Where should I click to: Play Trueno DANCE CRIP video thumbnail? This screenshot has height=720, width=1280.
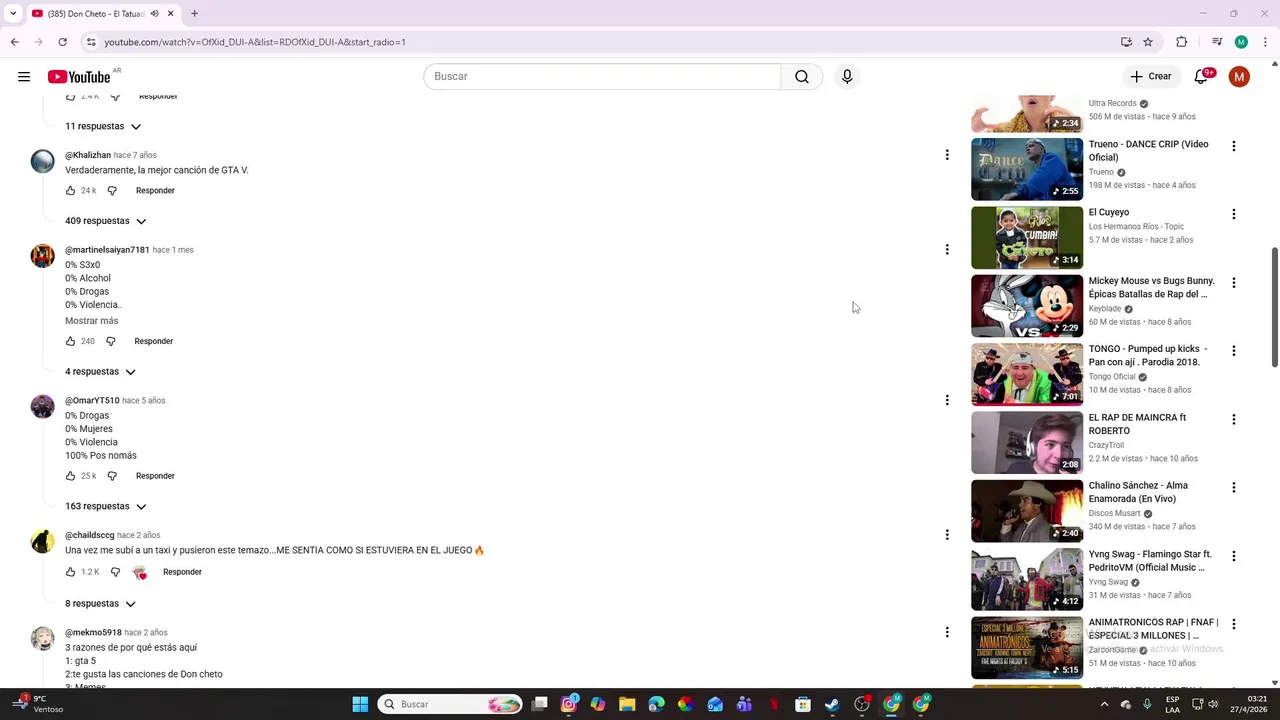(1027, 169)
